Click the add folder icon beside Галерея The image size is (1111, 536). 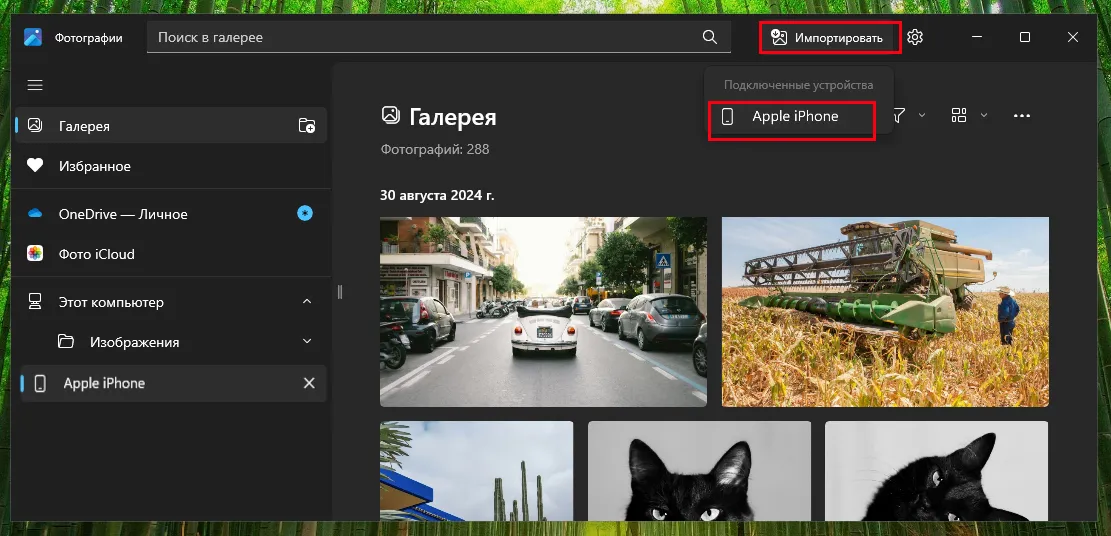coord(307,126)
